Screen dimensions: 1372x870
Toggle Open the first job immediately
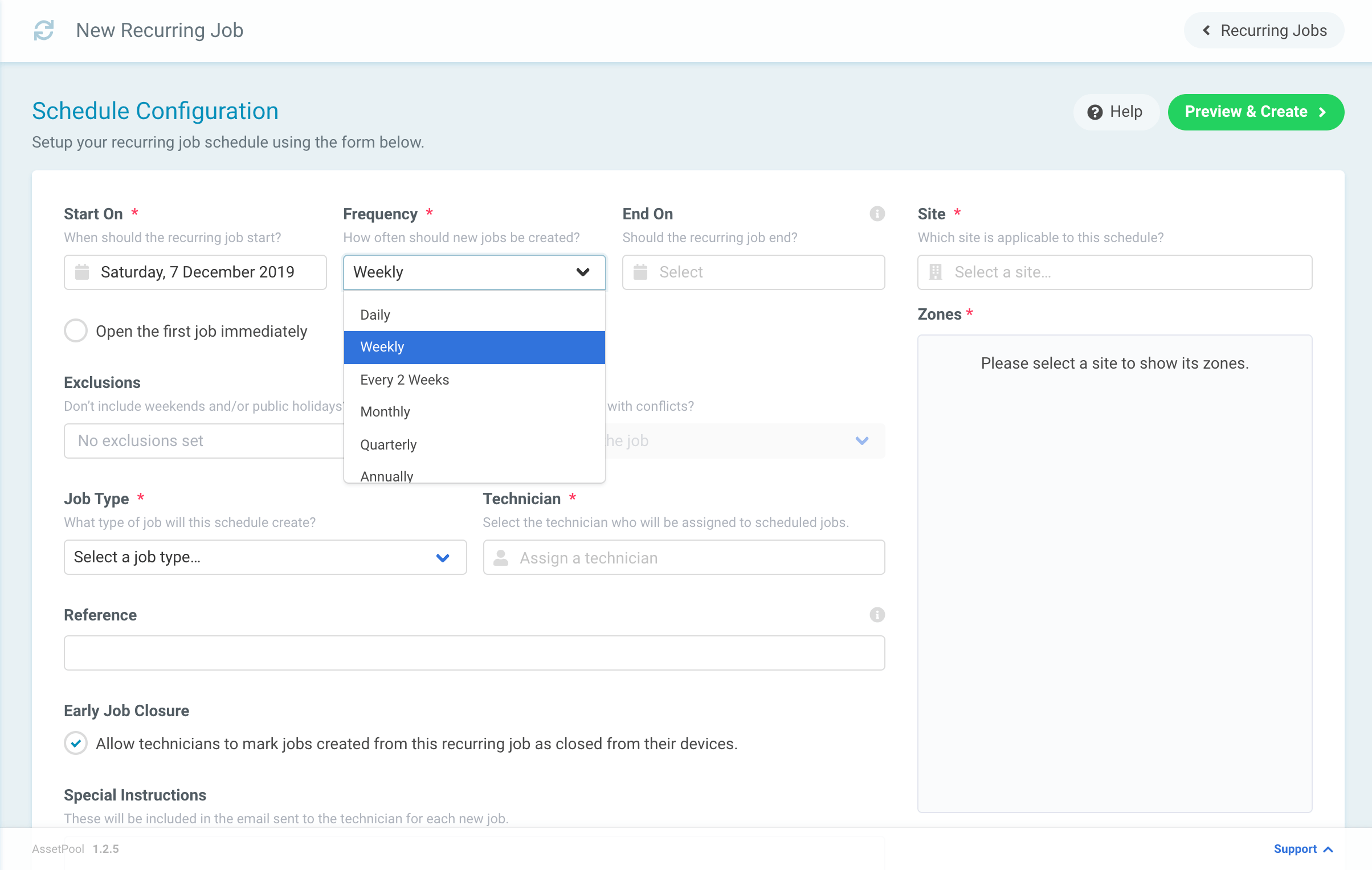pos(76,330)
